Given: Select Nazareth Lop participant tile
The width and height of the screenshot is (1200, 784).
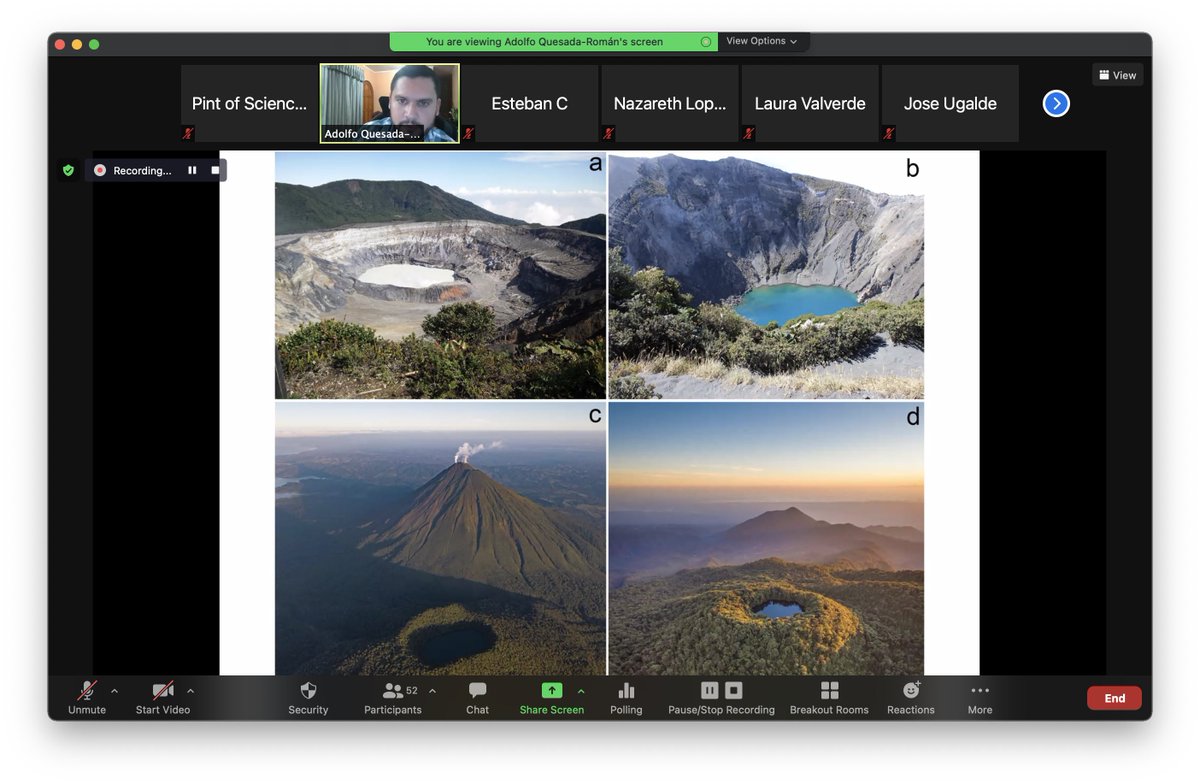Looking at the screenshot, I should (x=669, y=103).
